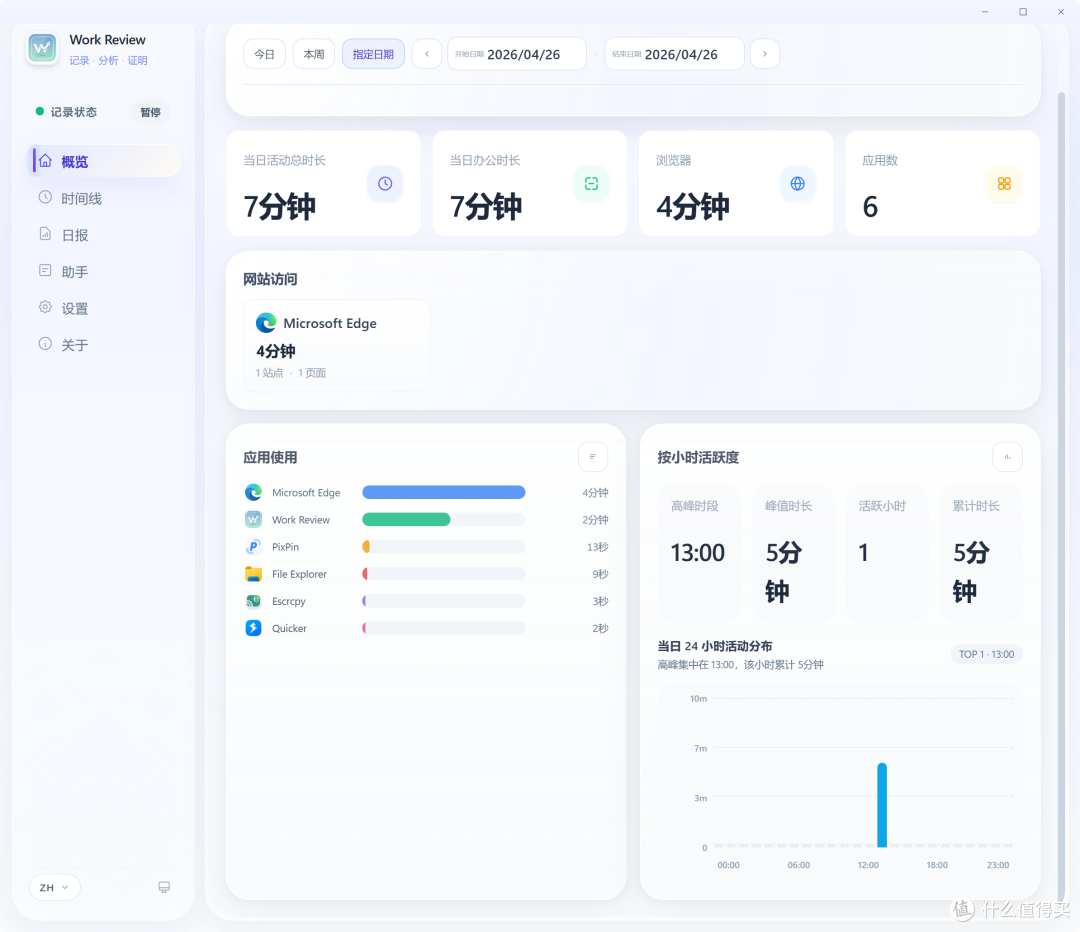Open the ZH language dropdown

coord(54,887)
